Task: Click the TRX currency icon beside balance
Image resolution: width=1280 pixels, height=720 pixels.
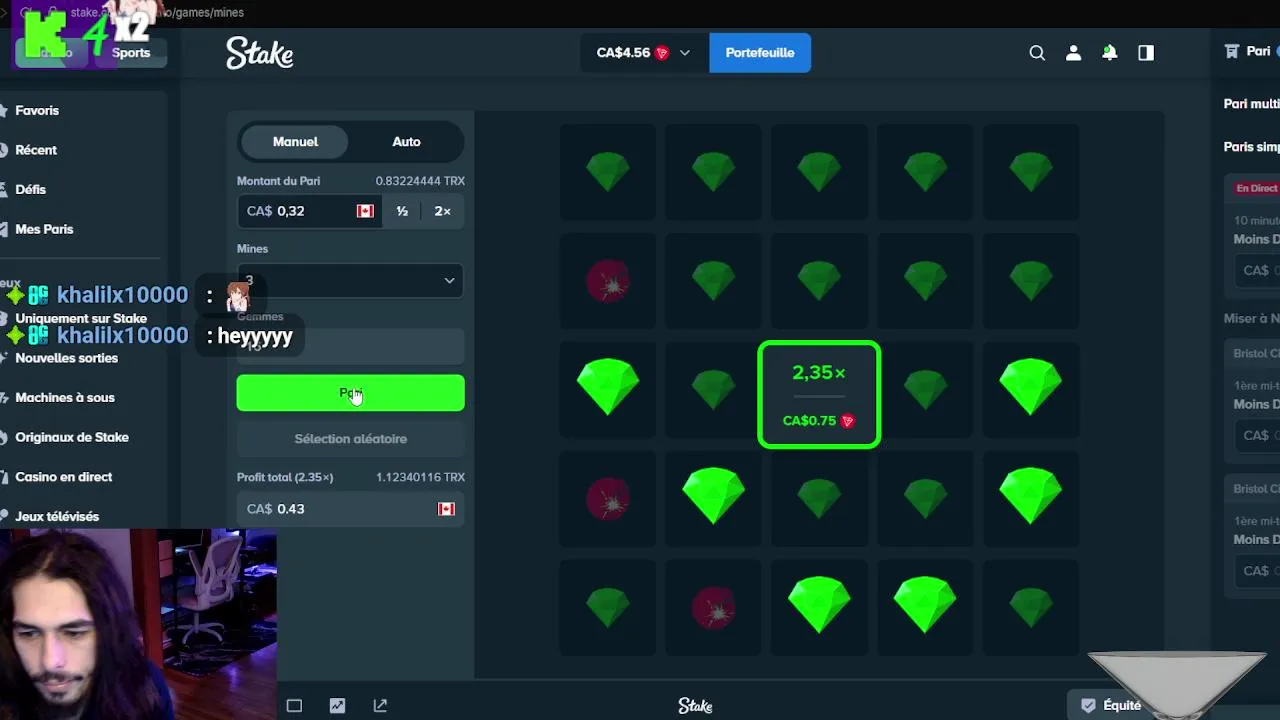Action: [x=662, y=53]
